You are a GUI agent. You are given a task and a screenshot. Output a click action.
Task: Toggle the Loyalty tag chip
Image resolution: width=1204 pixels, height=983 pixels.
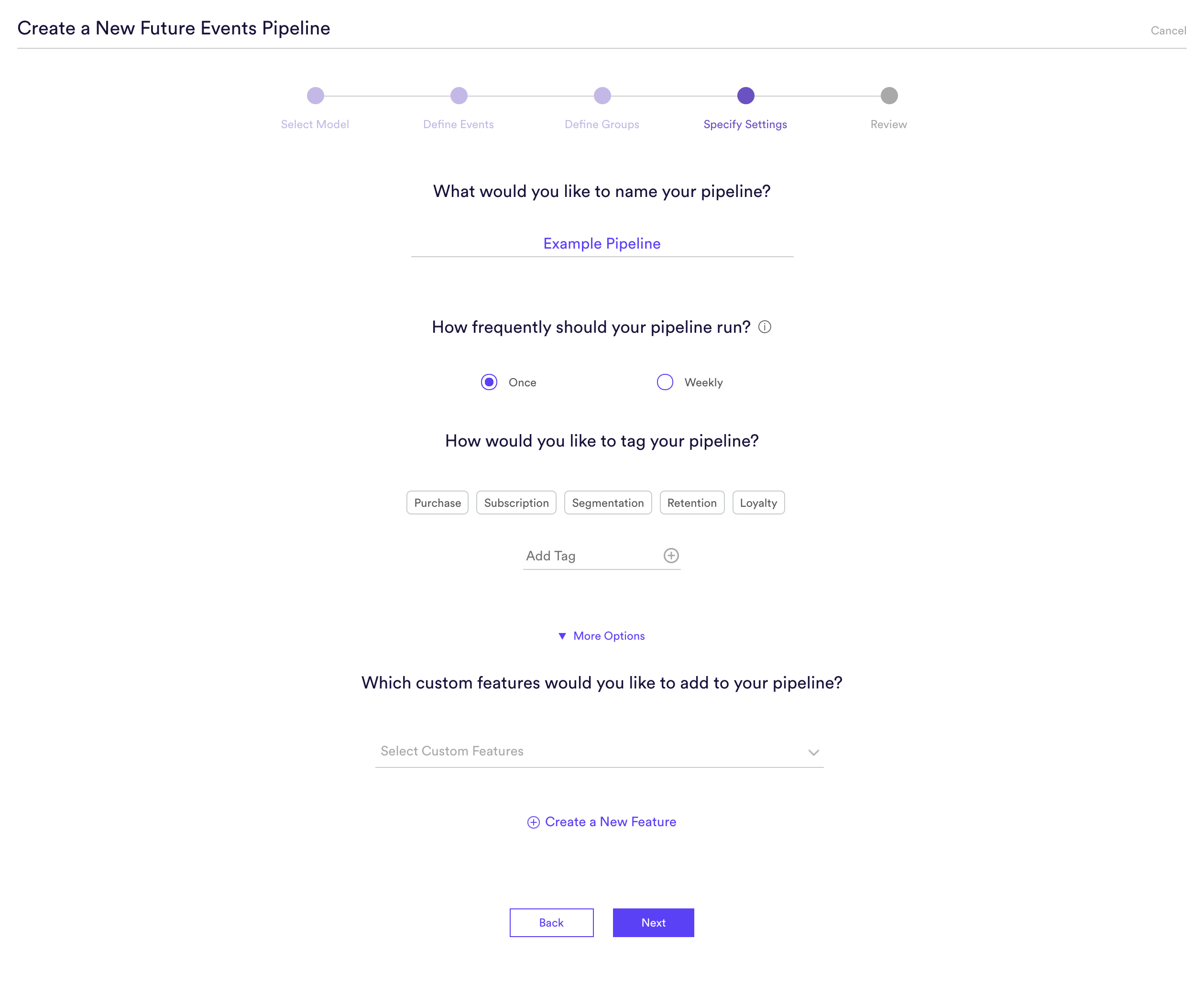[758, 503]
